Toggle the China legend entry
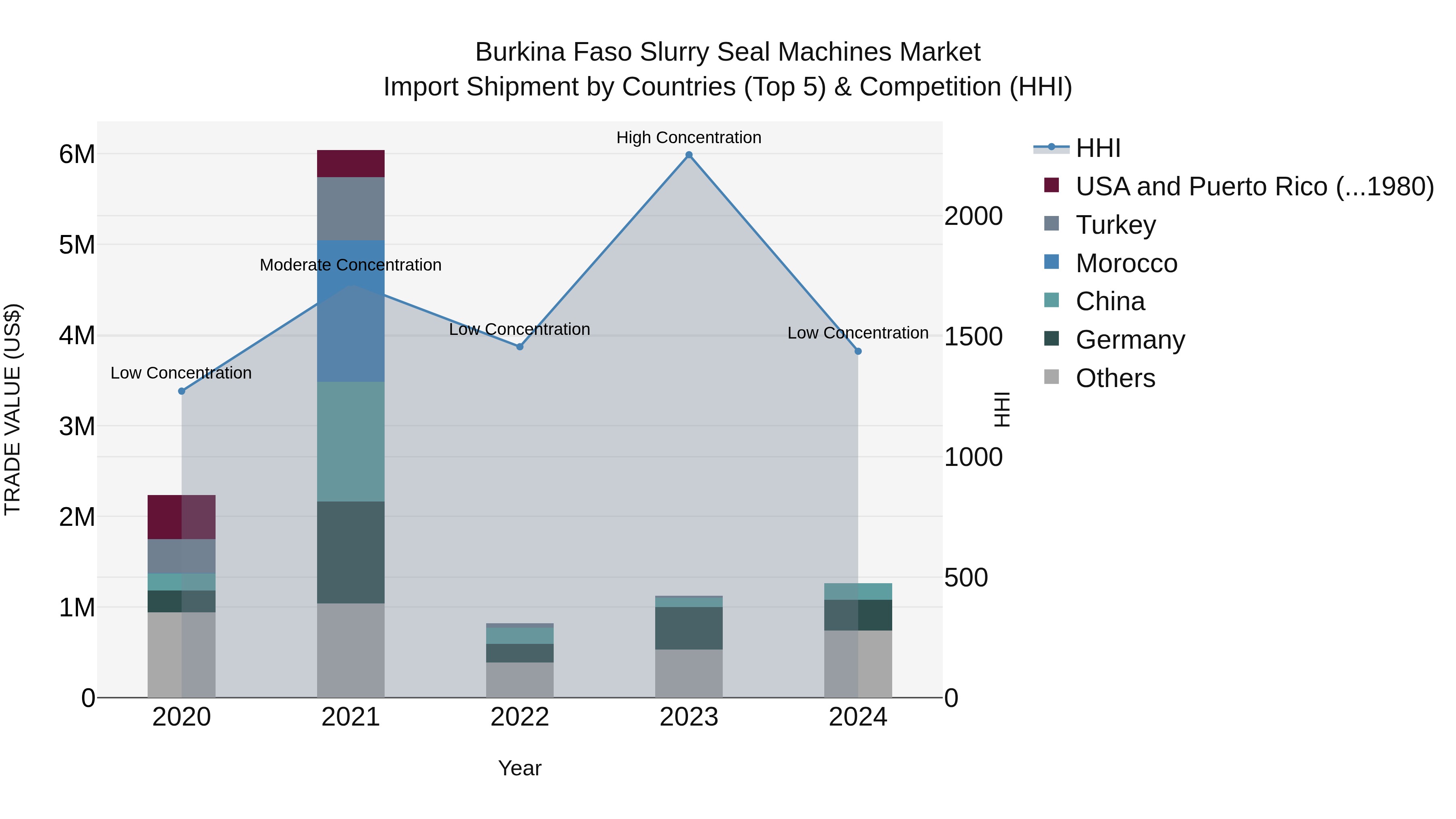The height and width of the screenshot is (819, 1456). pyautogui.click(x=1094, y=301)
